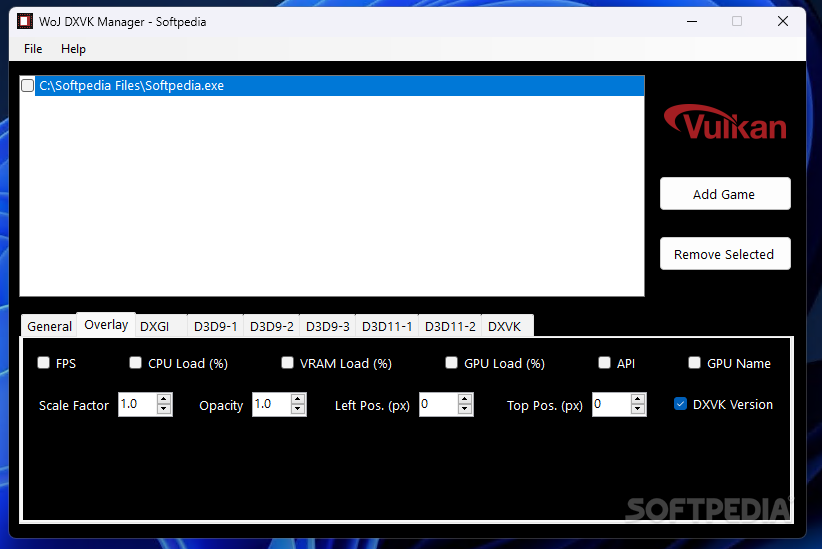Click the Scale Factor input field
This screenshot has width=822, height=549.
click(137, 404)
